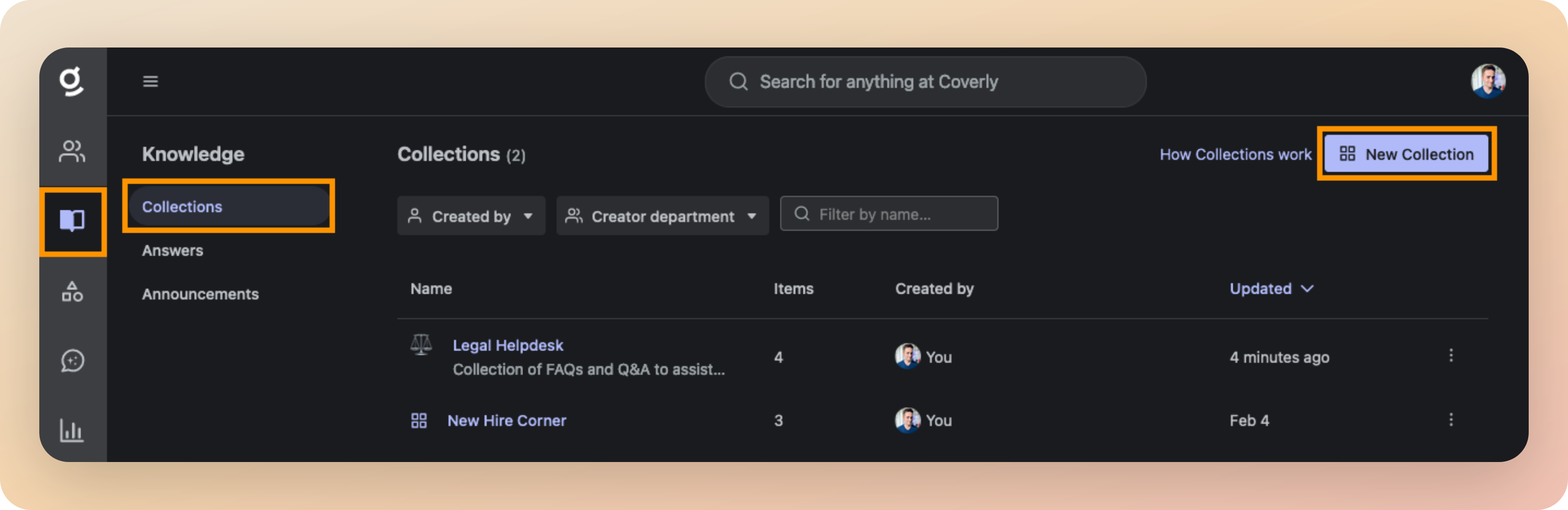Open the Knowledge book icon in sidebar
The height and width of the screenshot is (510, 1568).
tap(71, 222)
